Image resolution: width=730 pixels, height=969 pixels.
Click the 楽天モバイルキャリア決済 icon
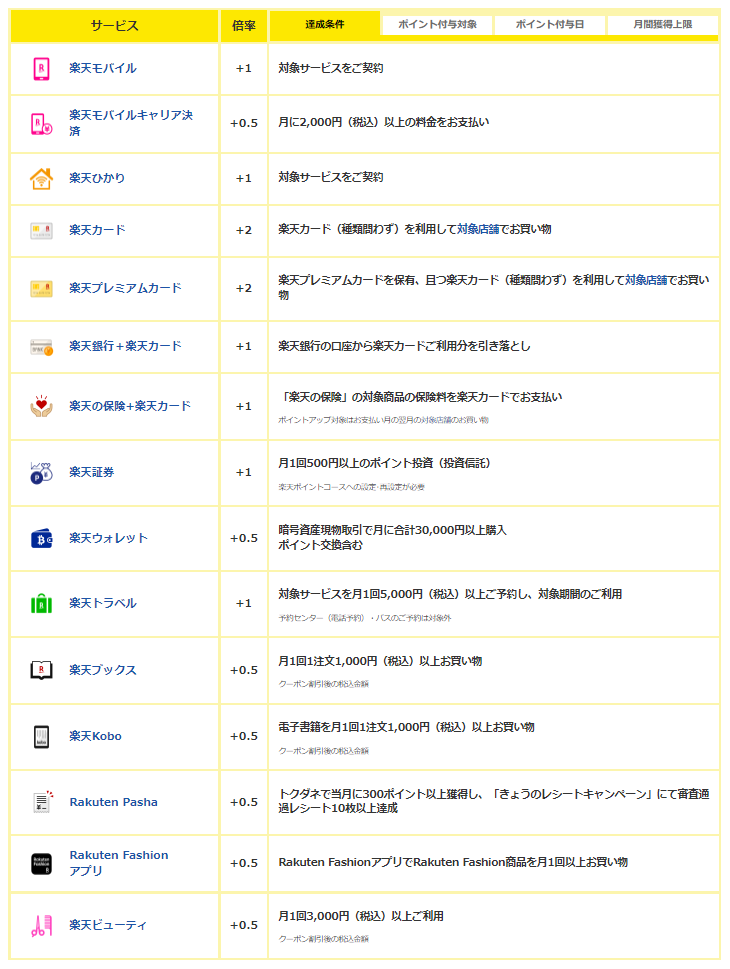pos(41,124)
